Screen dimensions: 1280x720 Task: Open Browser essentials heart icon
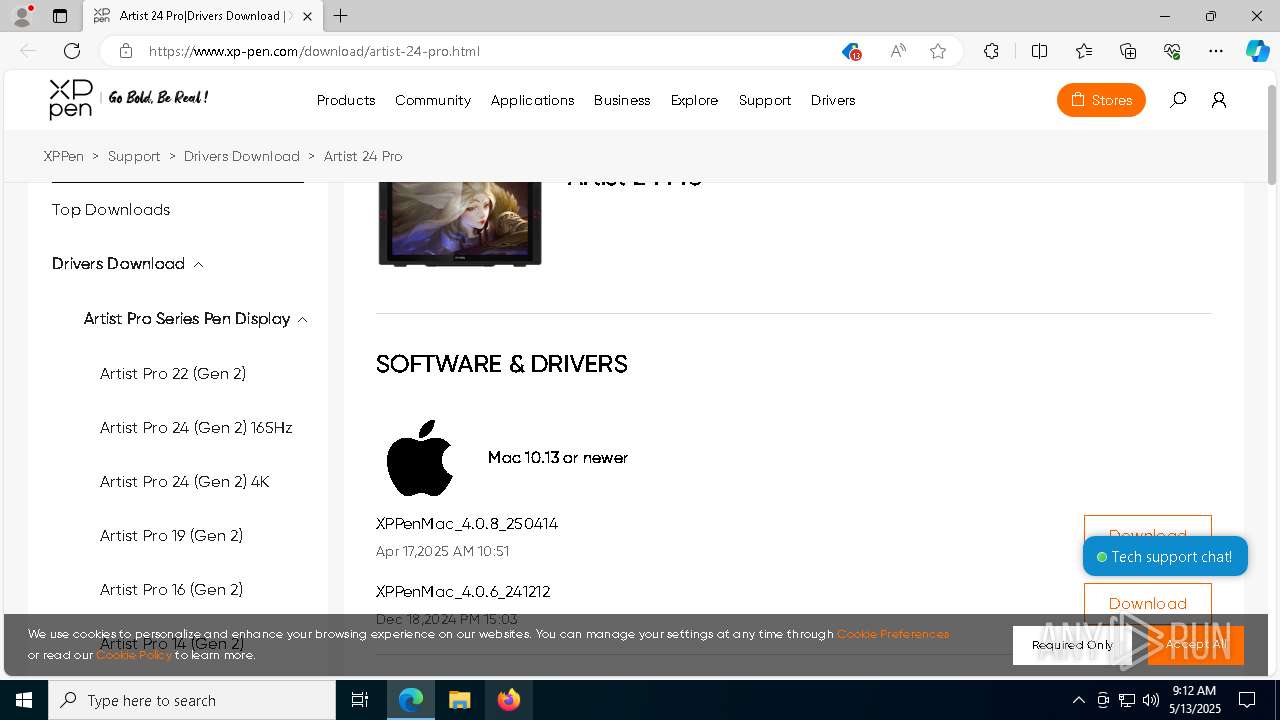pos(1172,51)
